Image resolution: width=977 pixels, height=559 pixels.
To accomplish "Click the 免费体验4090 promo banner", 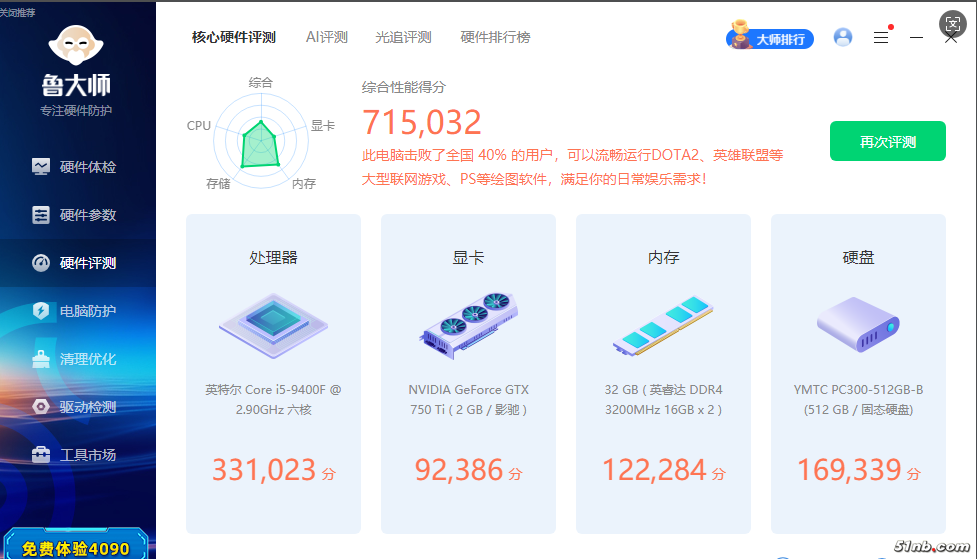I will tap(76, 548).
